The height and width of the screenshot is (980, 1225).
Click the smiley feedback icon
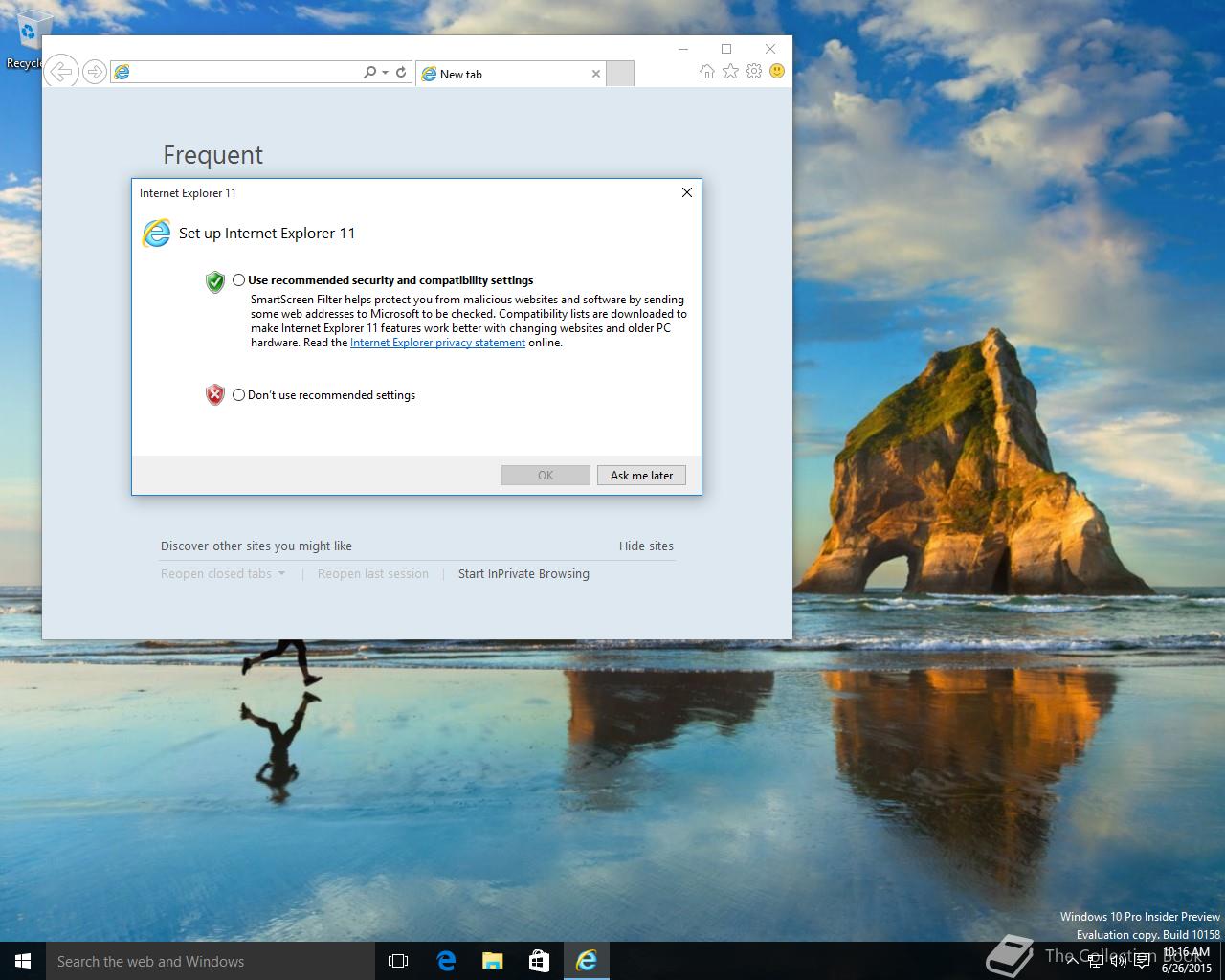pyautogui.click(x=777, y=72)
